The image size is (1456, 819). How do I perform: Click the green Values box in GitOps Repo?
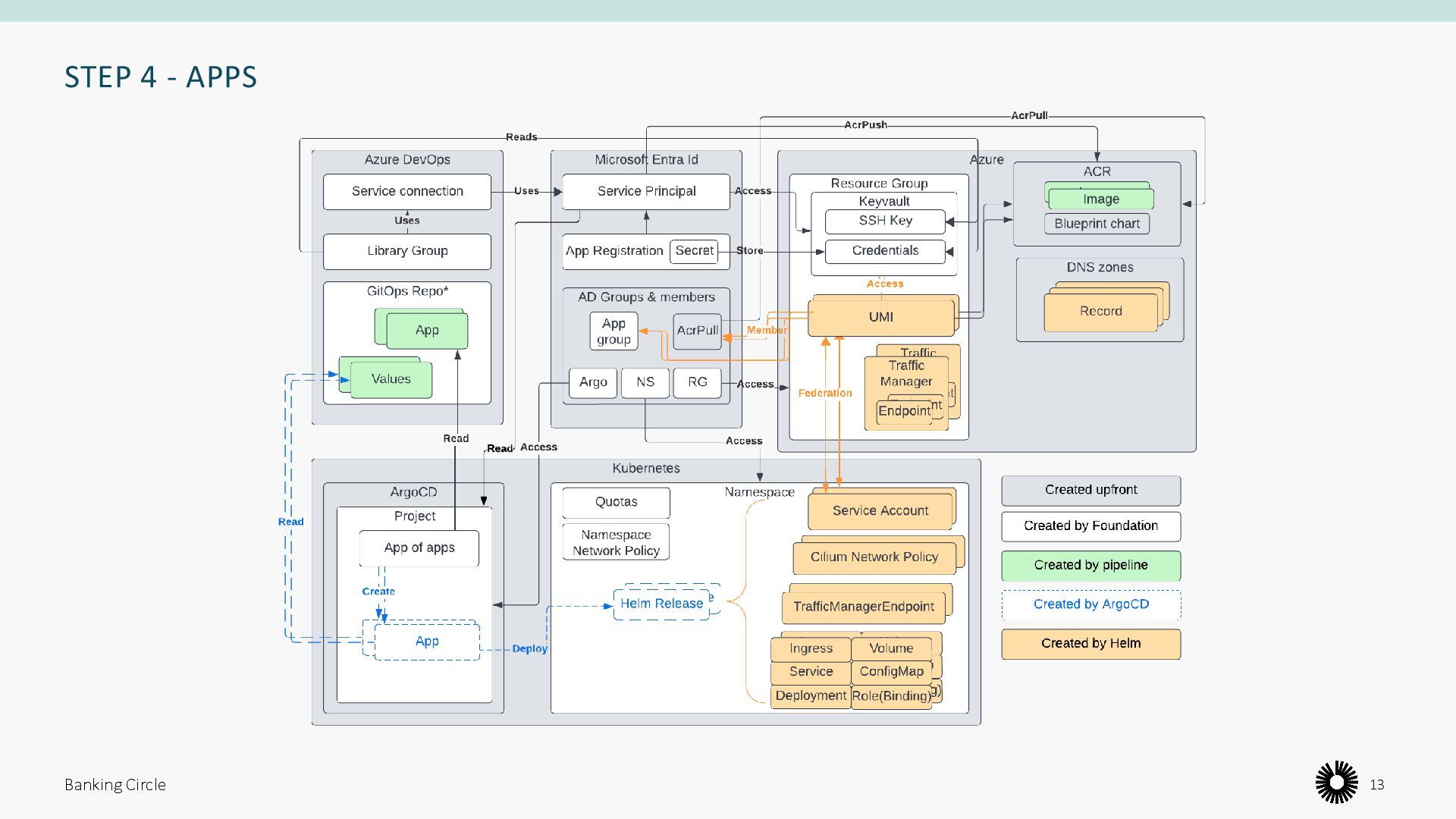[x=391, y=379]
